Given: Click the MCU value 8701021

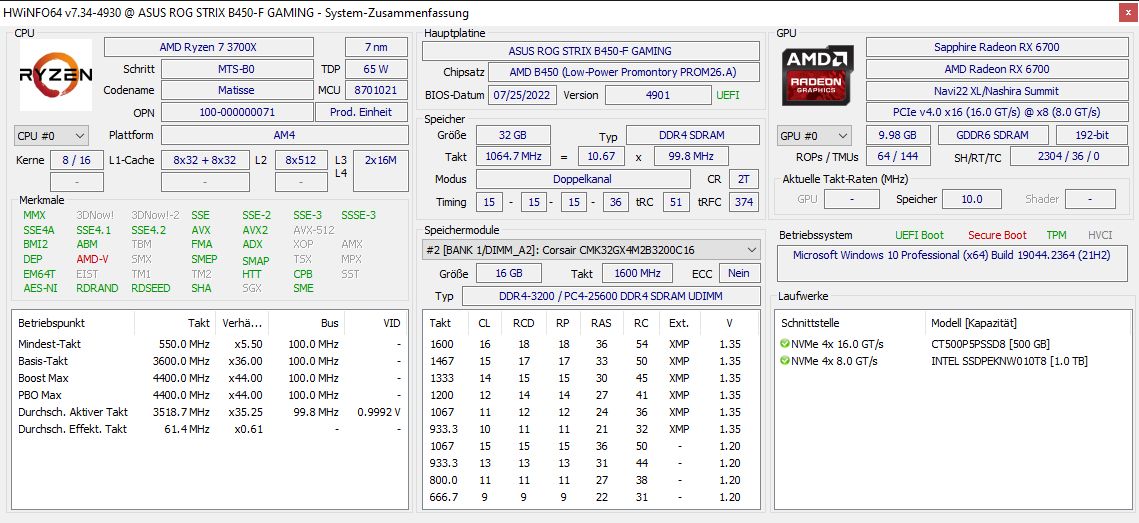Looking at the screenshot, I should point(376,91).
